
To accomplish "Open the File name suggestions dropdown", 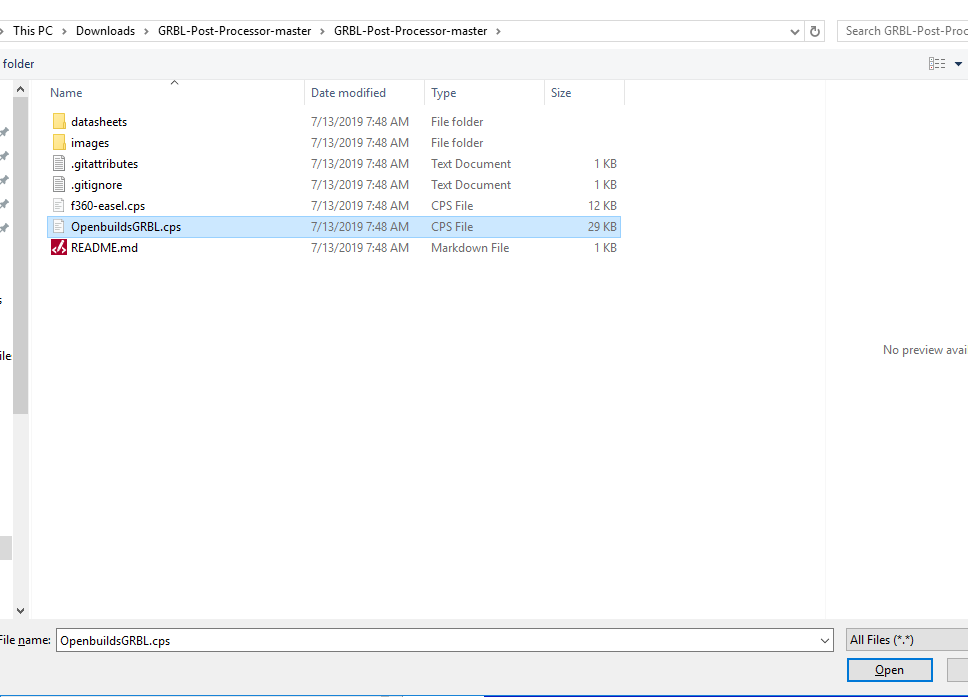I will pyautogui.click(x=824, y=640).
